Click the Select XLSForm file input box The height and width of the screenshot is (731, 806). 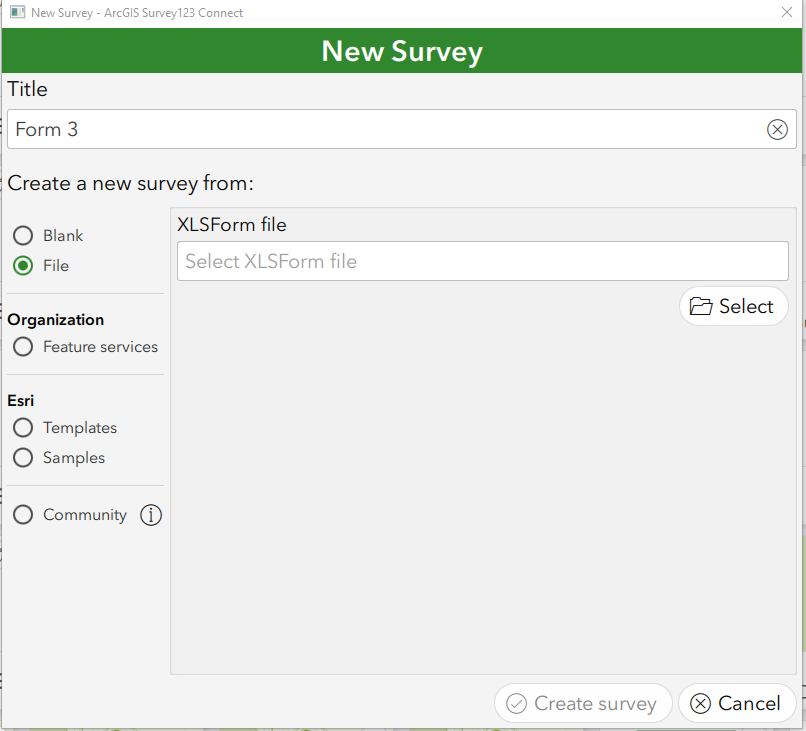pos(483,261)
